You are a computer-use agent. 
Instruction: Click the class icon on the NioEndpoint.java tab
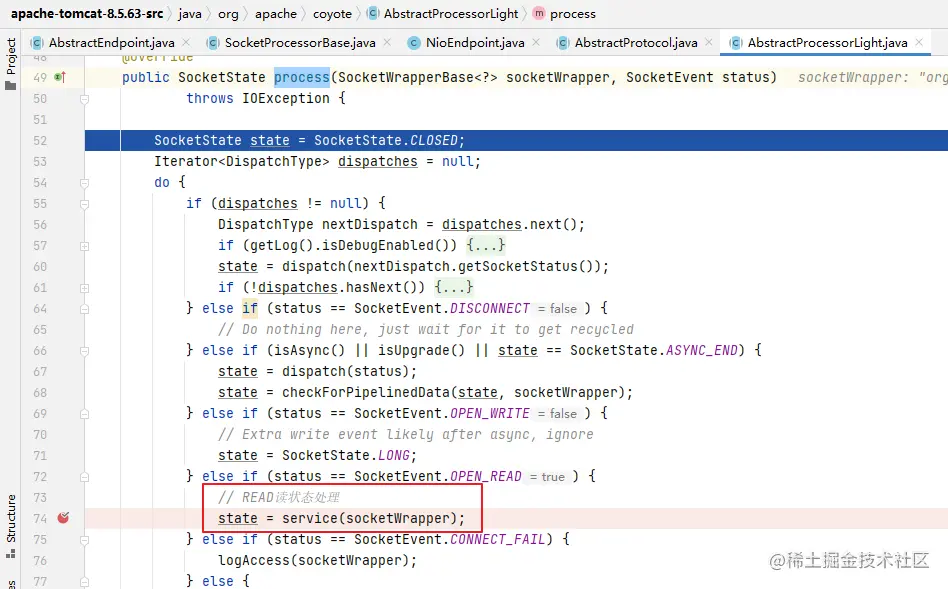click(x=414, y=43)
